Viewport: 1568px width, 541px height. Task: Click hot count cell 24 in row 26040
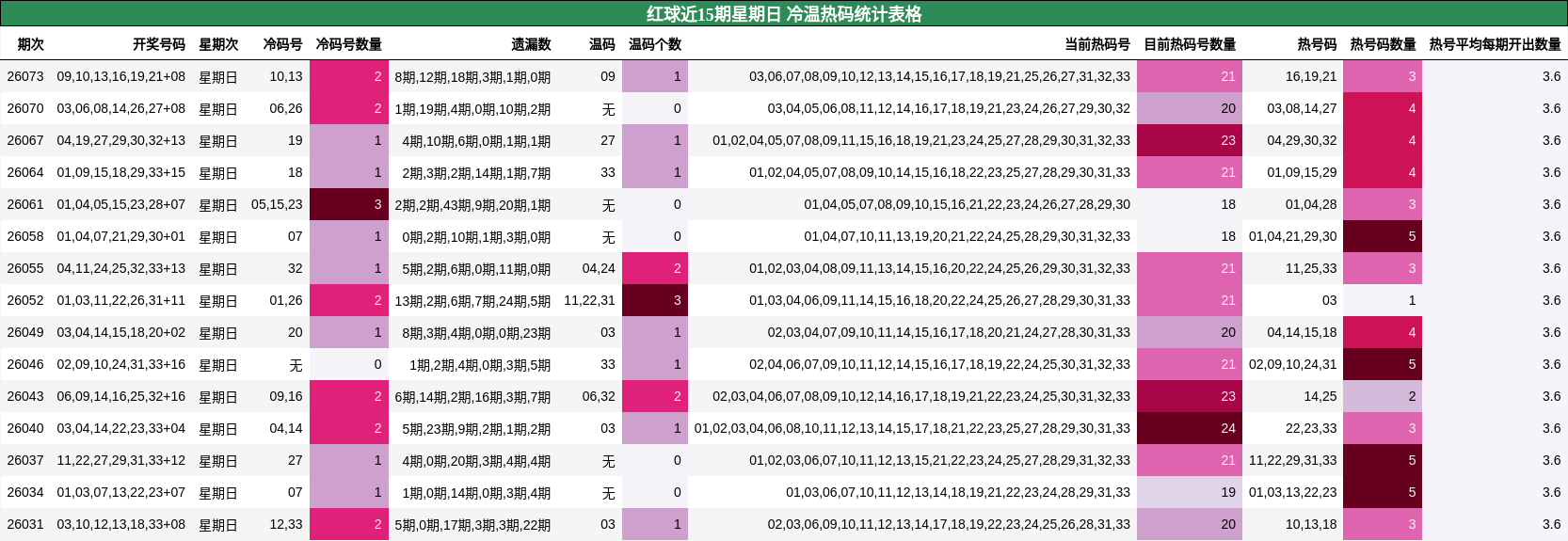pos(1190,428)
